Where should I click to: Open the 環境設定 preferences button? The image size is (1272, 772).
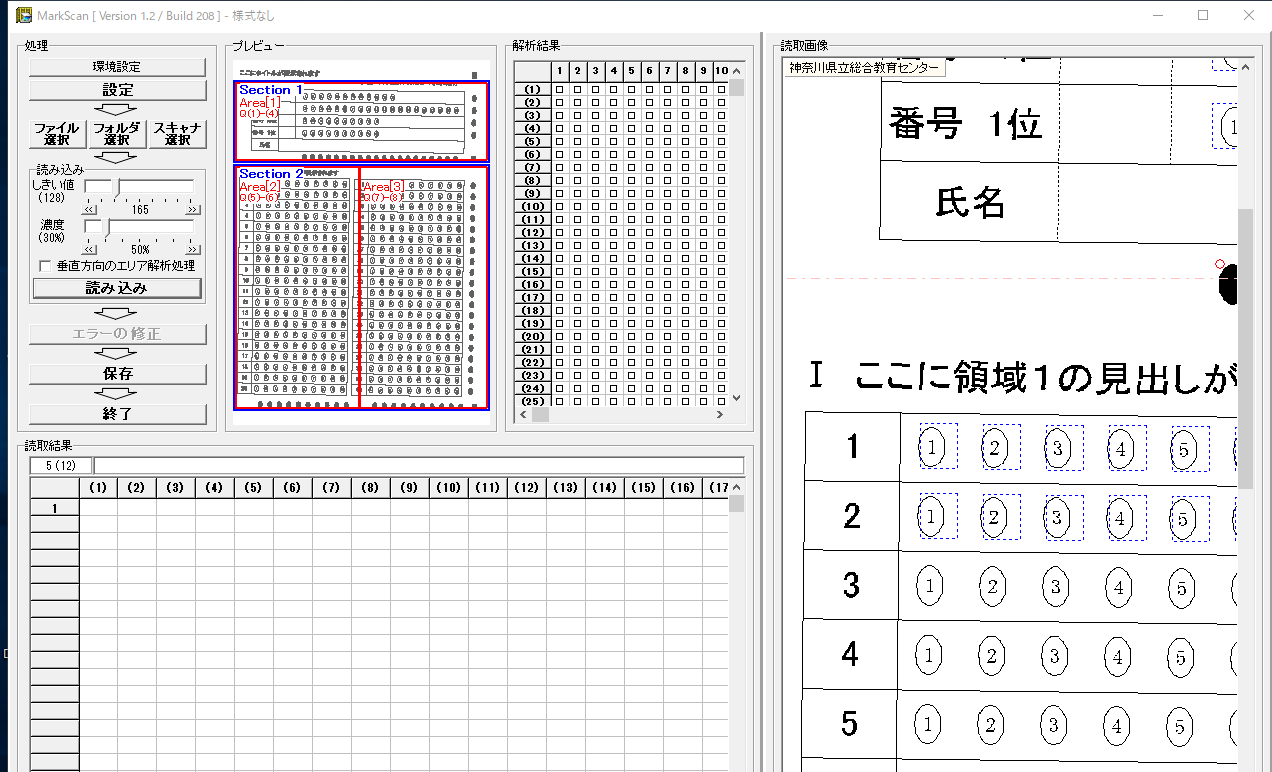(117, 67)
